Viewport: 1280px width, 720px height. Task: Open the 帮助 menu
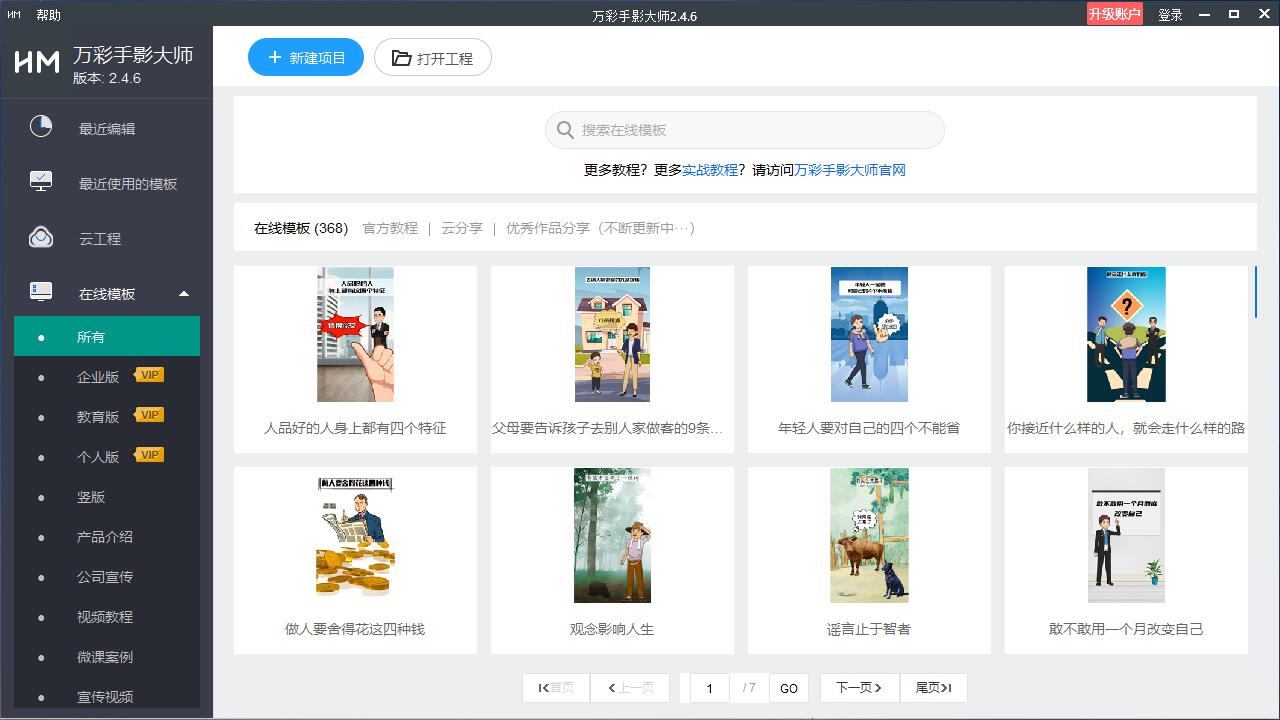[47, 14]
